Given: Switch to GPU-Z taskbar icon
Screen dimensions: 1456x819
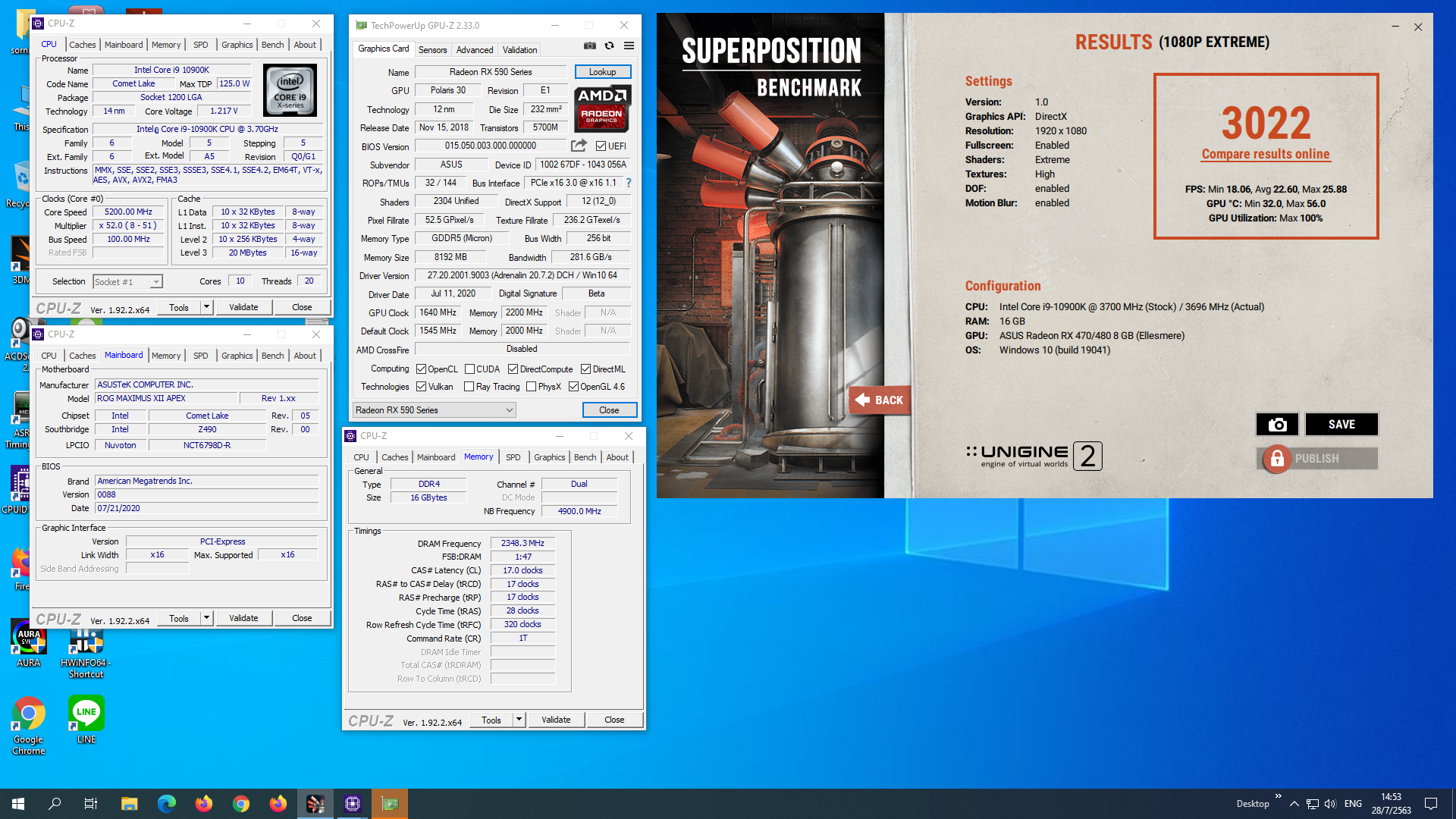Looking at the screenshot, I should 390,804.
